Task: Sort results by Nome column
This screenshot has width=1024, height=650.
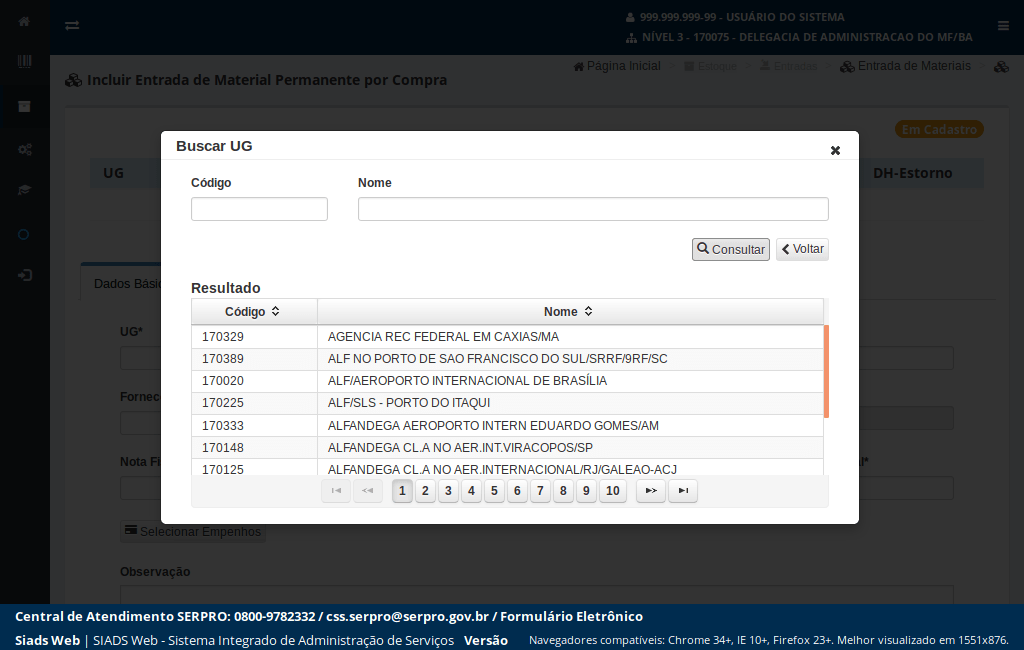Action: pyautogui.click(x=569, y=312)
